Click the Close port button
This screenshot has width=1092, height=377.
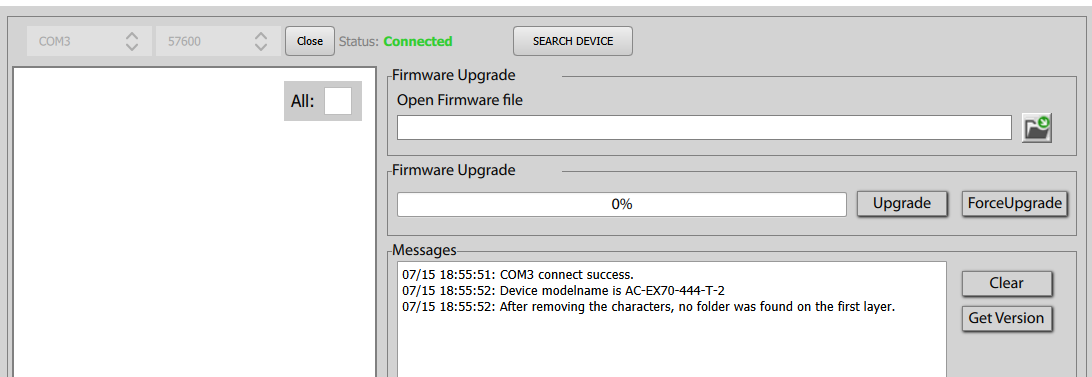(x=310, y=41)
